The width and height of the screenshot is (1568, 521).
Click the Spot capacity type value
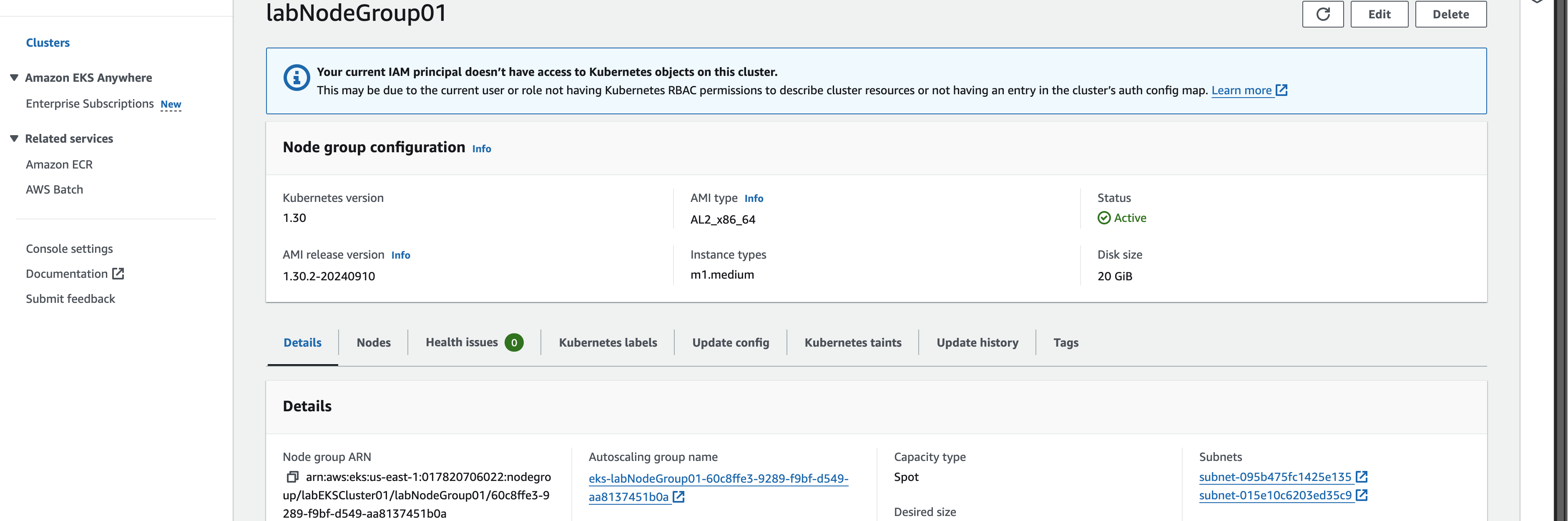coord(906,477)
